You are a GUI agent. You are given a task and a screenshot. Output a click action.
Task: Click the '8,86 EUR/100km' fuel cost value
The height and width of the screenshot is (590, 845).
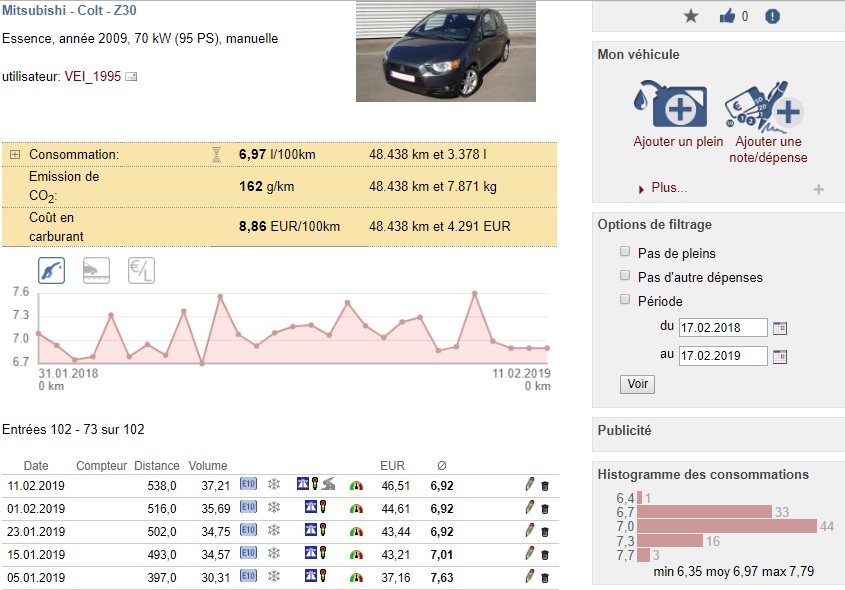point(289,226)
